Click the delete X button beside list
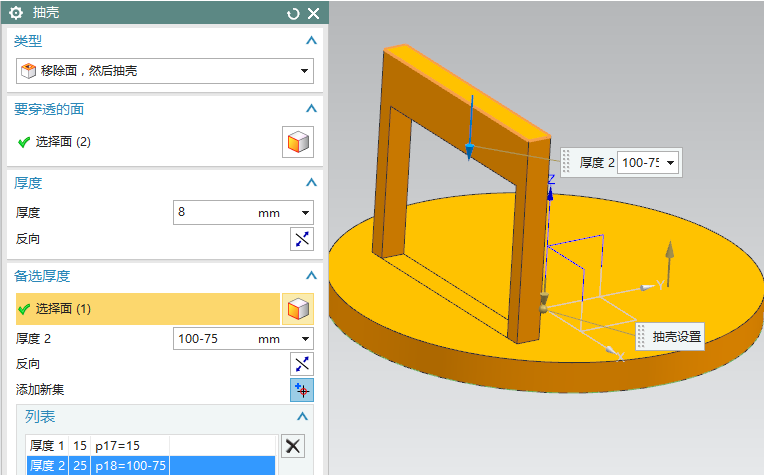The height and width of the screenshot is (475, 764). click(x=293, y=446)
